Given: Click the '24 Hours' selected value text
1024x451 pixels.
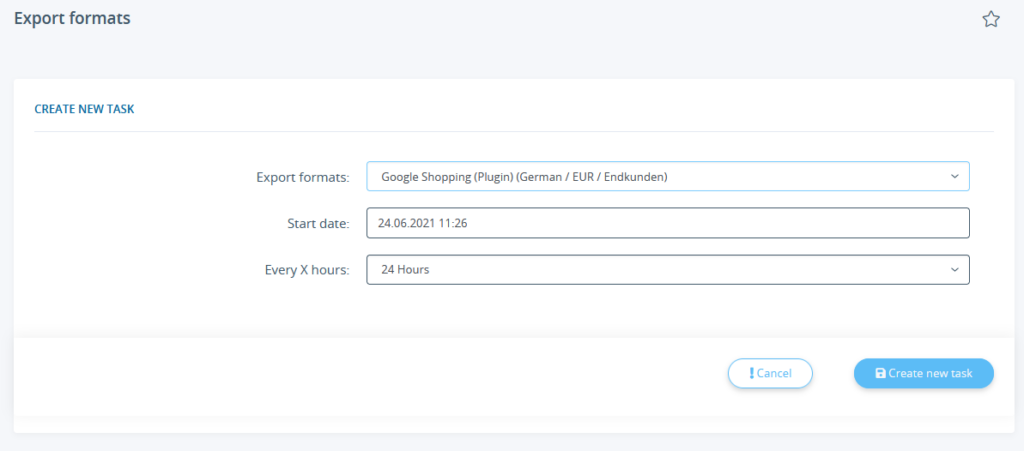Looking at the screenshot, I should (x=405, y=270).
